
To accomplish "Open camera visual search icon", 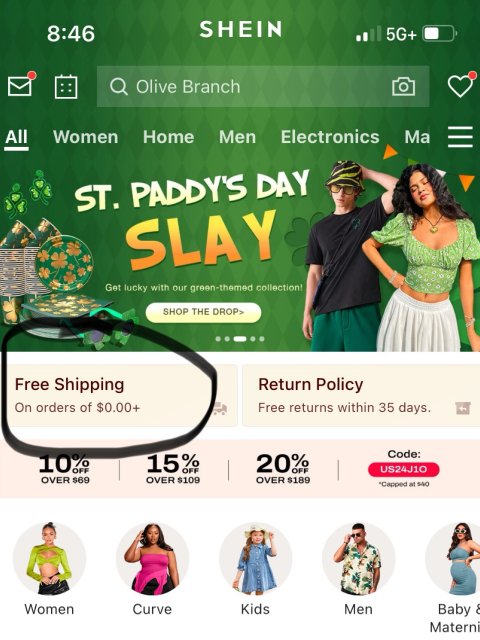I will pos(403,87).
